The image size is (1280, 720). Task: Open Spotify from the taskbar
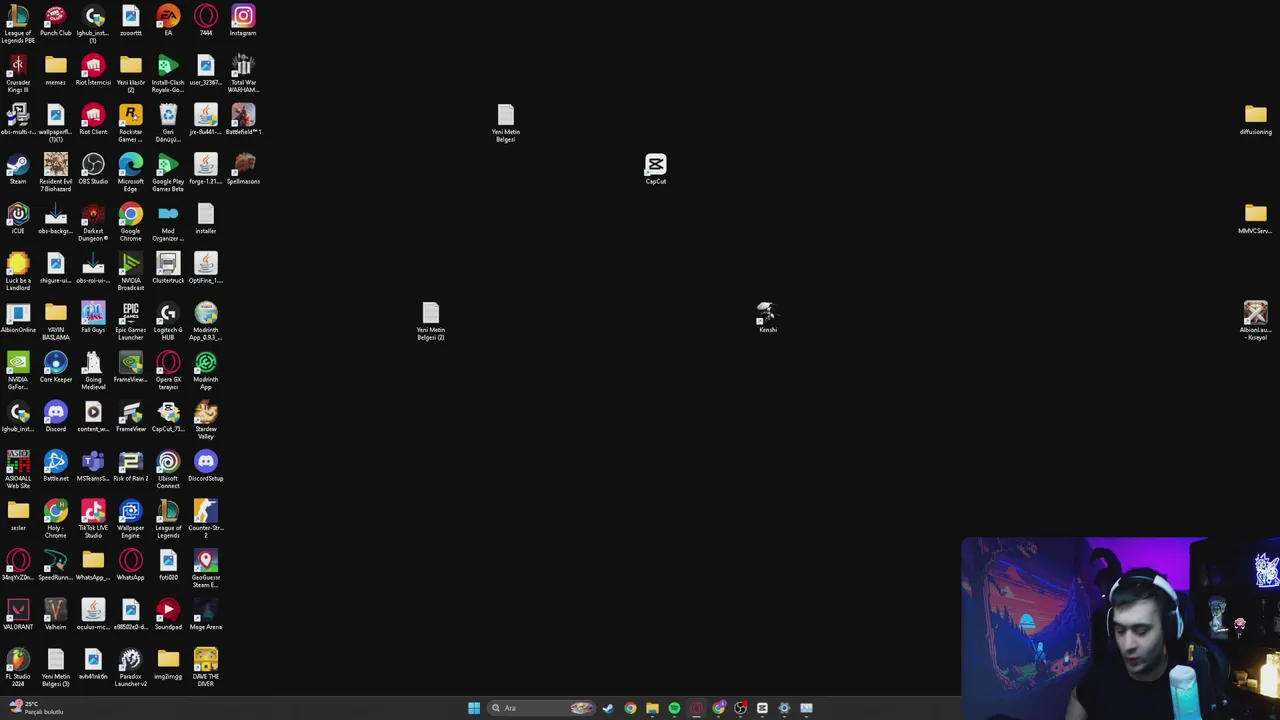click(x=674, y=708)
